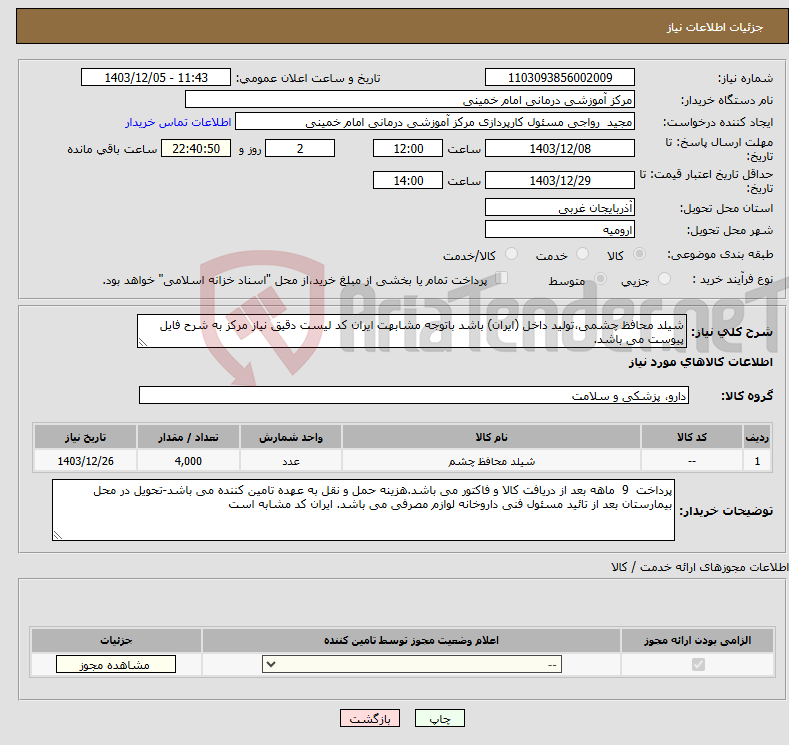
Task: Click the delivery province field آذربایجان غربی
Action: click(560, 207)
